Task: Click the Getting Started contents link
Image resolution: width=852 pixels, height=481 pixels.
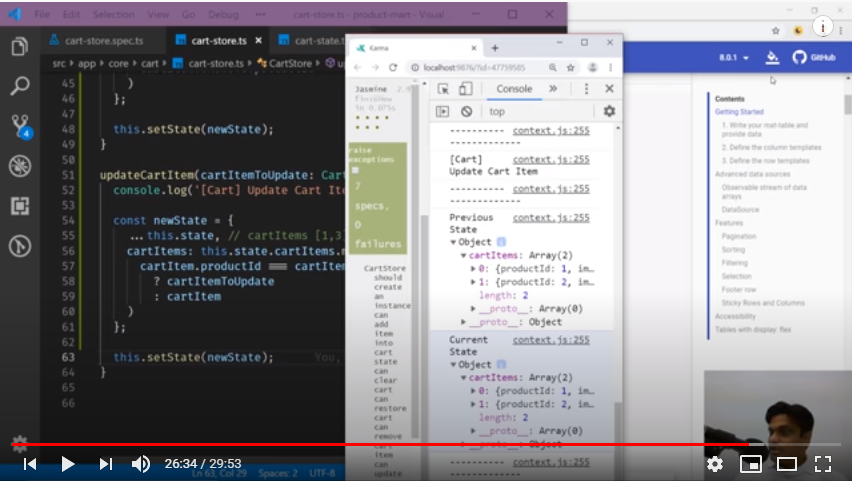Action: (x=739, y=112)
